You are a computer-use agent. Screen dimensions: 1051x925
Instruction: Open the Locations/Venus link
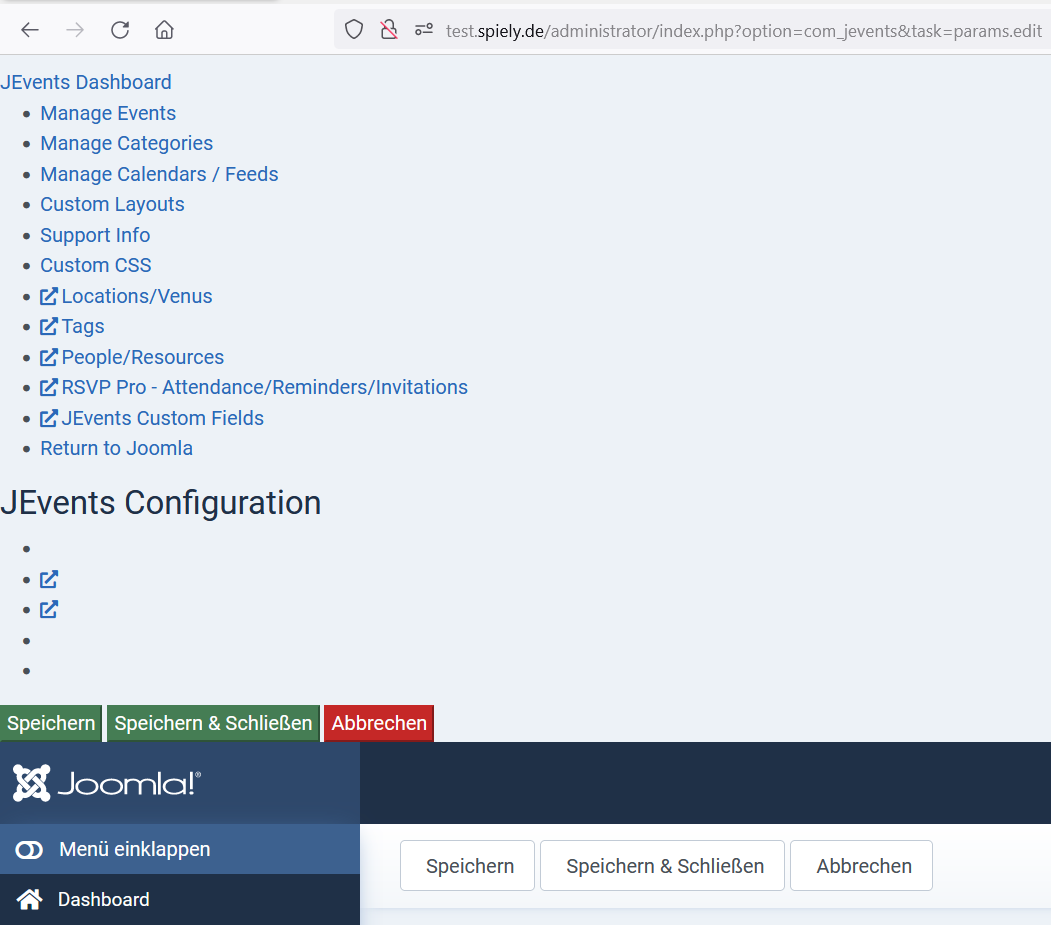137,296
